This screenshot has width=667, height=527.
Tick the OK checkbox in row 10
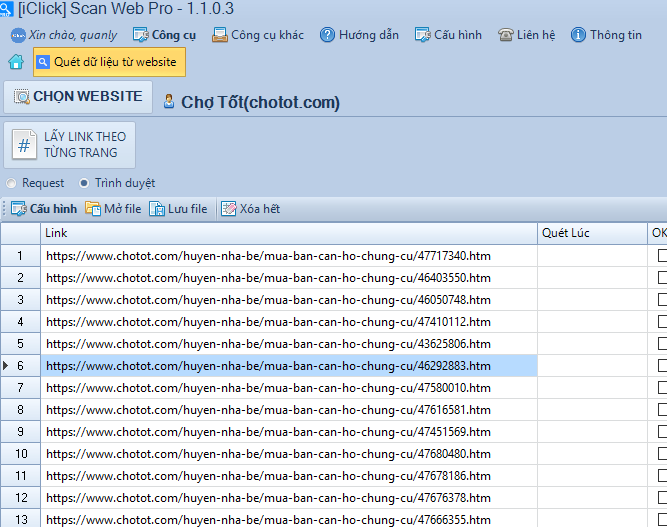tap(662, 454)
